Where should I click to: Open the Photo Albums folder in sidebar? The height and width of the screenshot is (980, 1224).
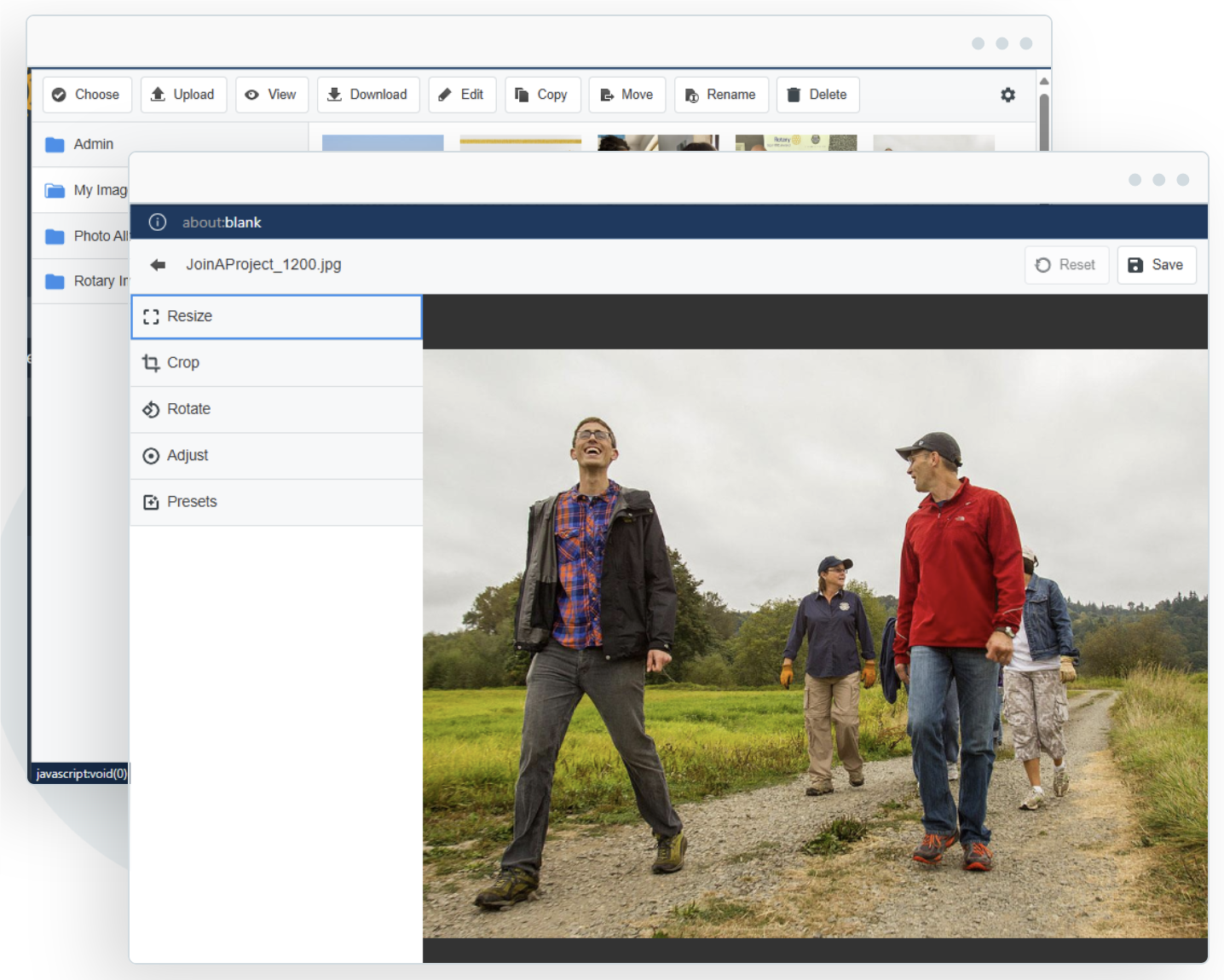(x=81, y=236)
